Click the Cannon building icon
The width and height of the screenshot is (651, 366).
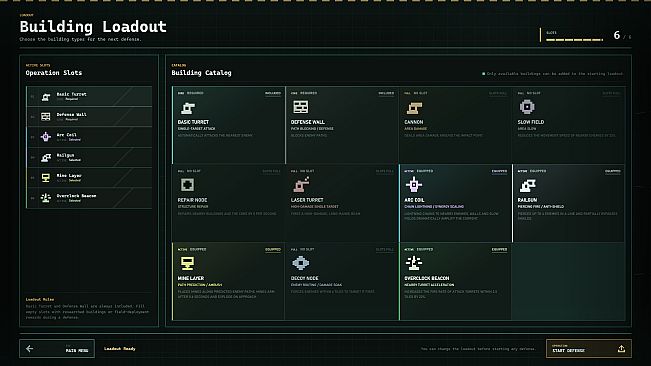[414, 108]
